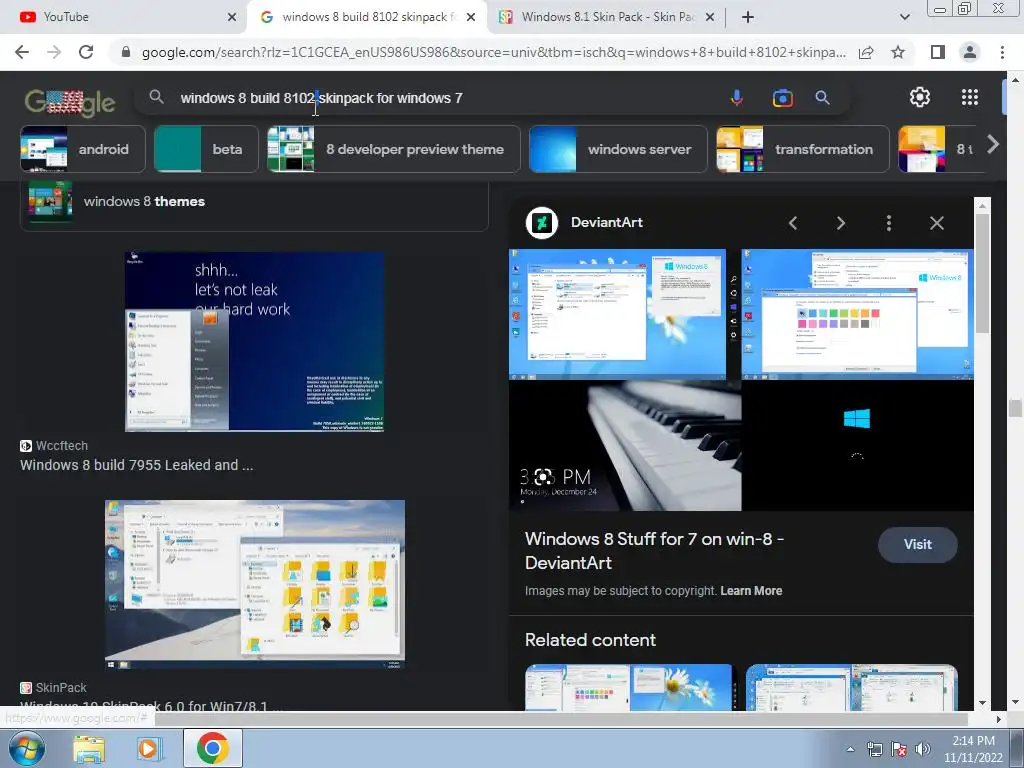The width and height of the screenshot is (1024, 768).
Task: Close the DeviantArt image preview panel
Action: (936, 223)
